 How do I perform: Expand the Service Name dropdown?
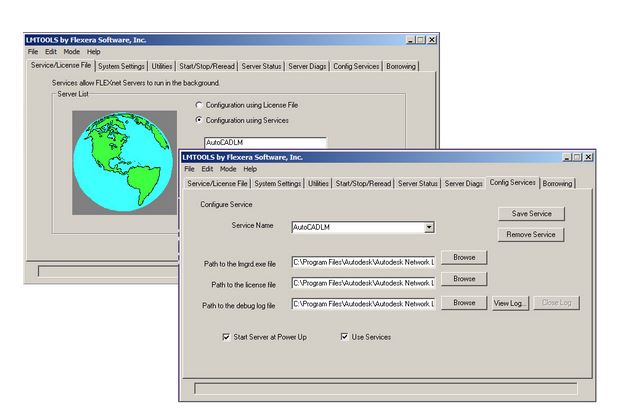(x=428, y=228)
